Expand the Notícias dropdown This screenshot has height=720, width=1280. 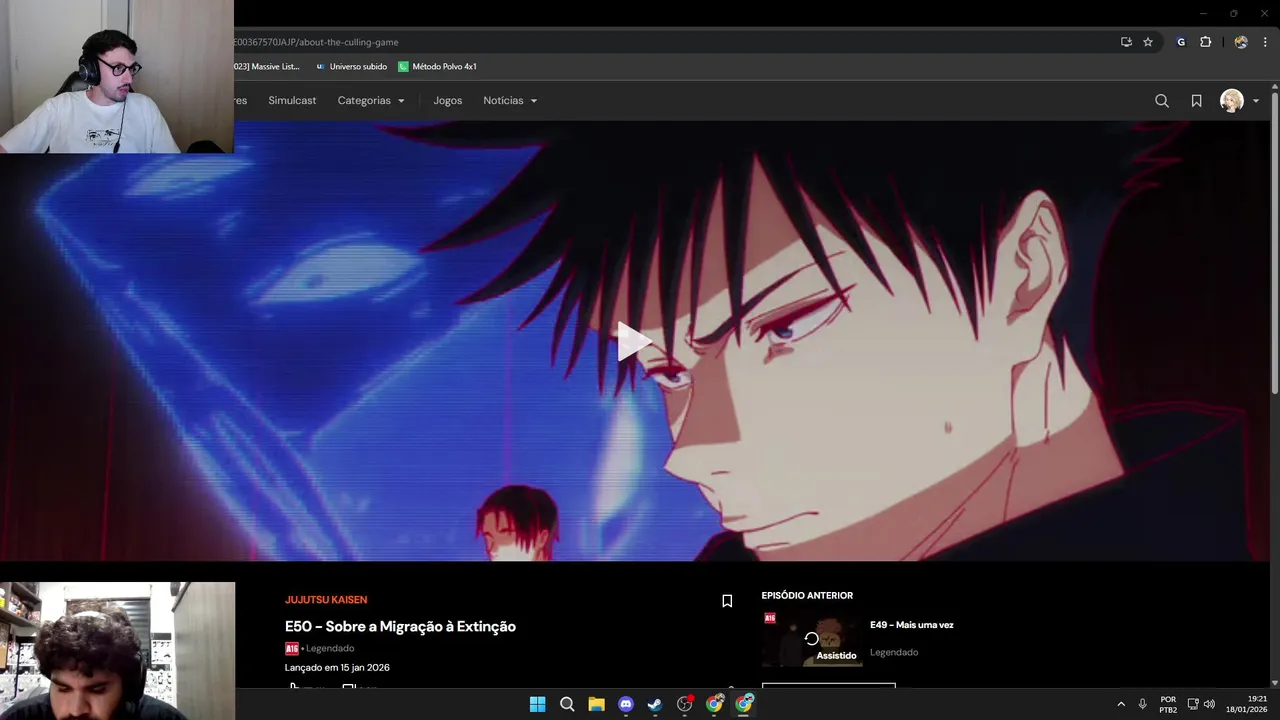(x=510, y=101)
